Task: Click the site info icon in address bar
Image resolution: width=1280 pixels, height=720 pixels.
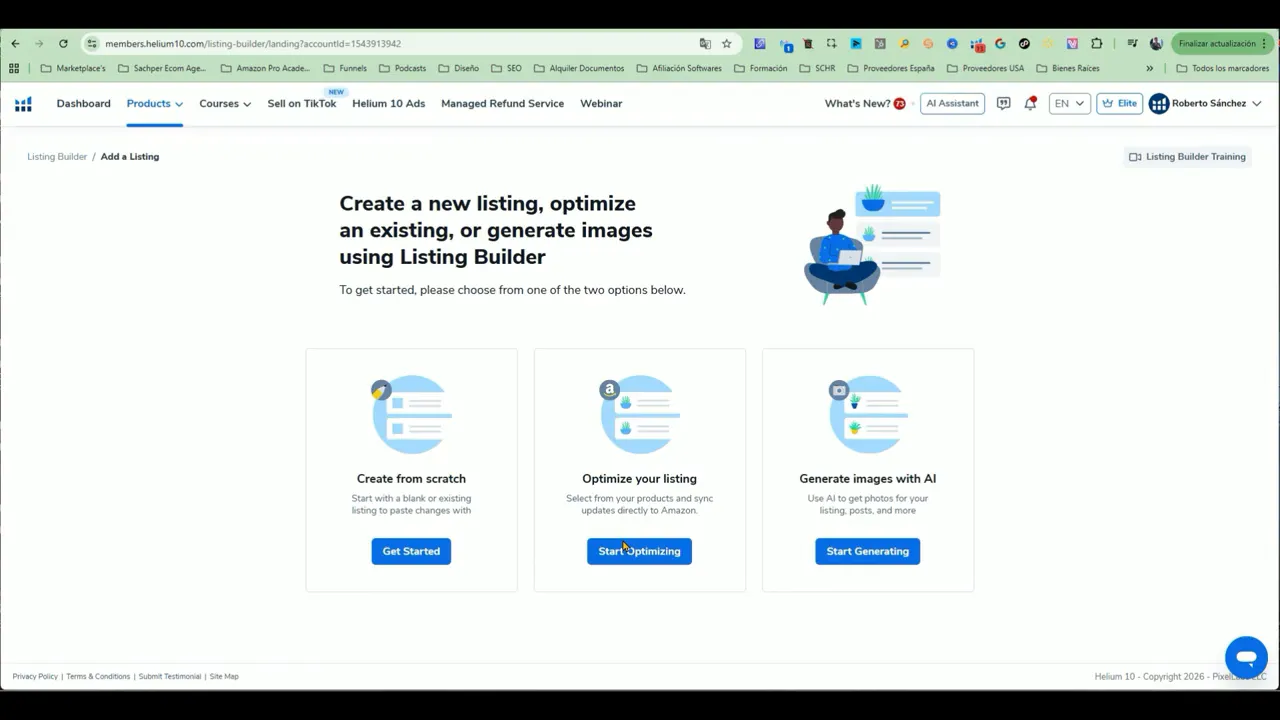Action: coord(92,44)
